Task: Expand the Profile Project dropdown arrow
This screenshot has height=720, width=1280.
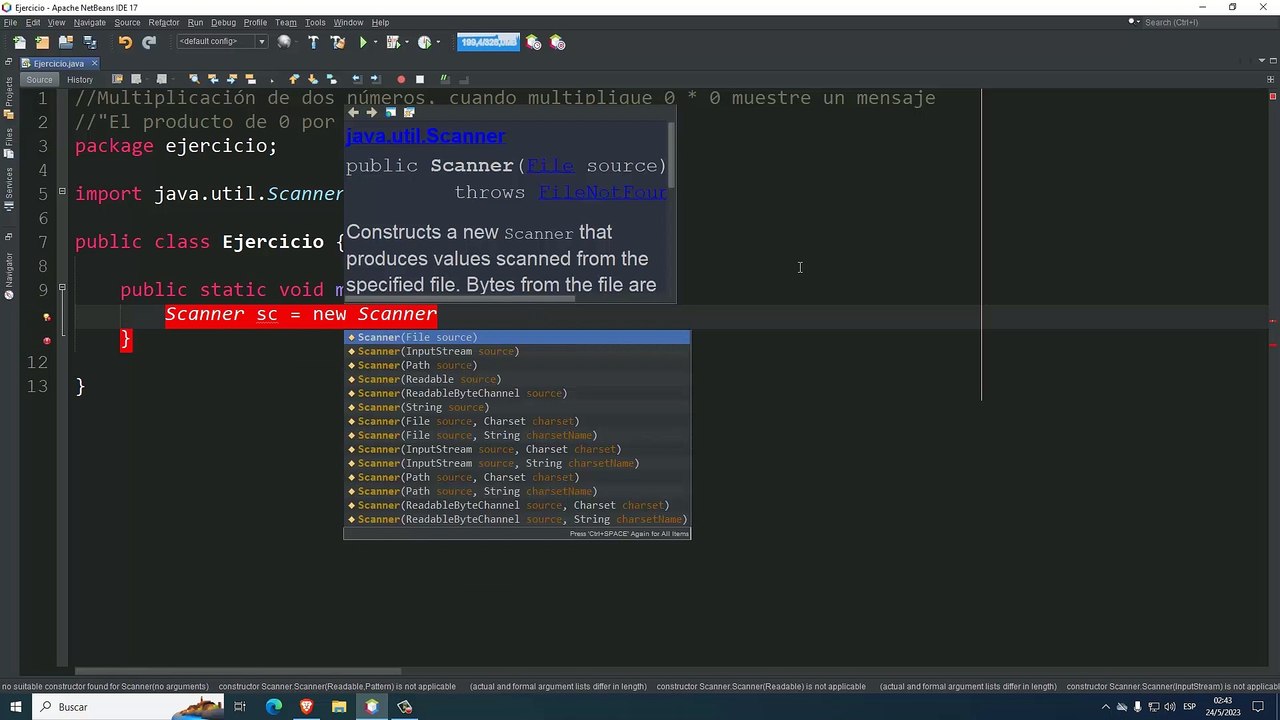Action: click(x=439, y=42)
